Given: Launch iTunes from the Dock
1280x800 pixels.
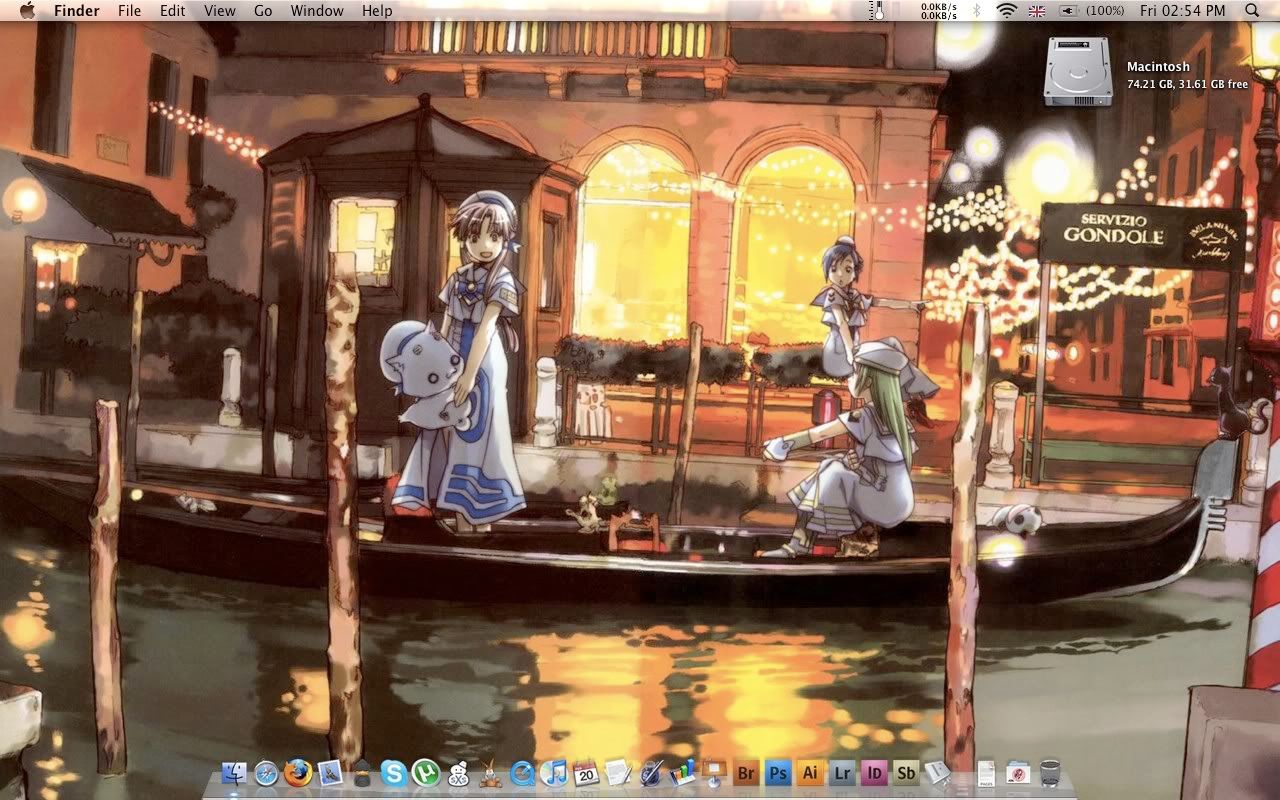Looking at the screenshot, I should click(554, 773).
